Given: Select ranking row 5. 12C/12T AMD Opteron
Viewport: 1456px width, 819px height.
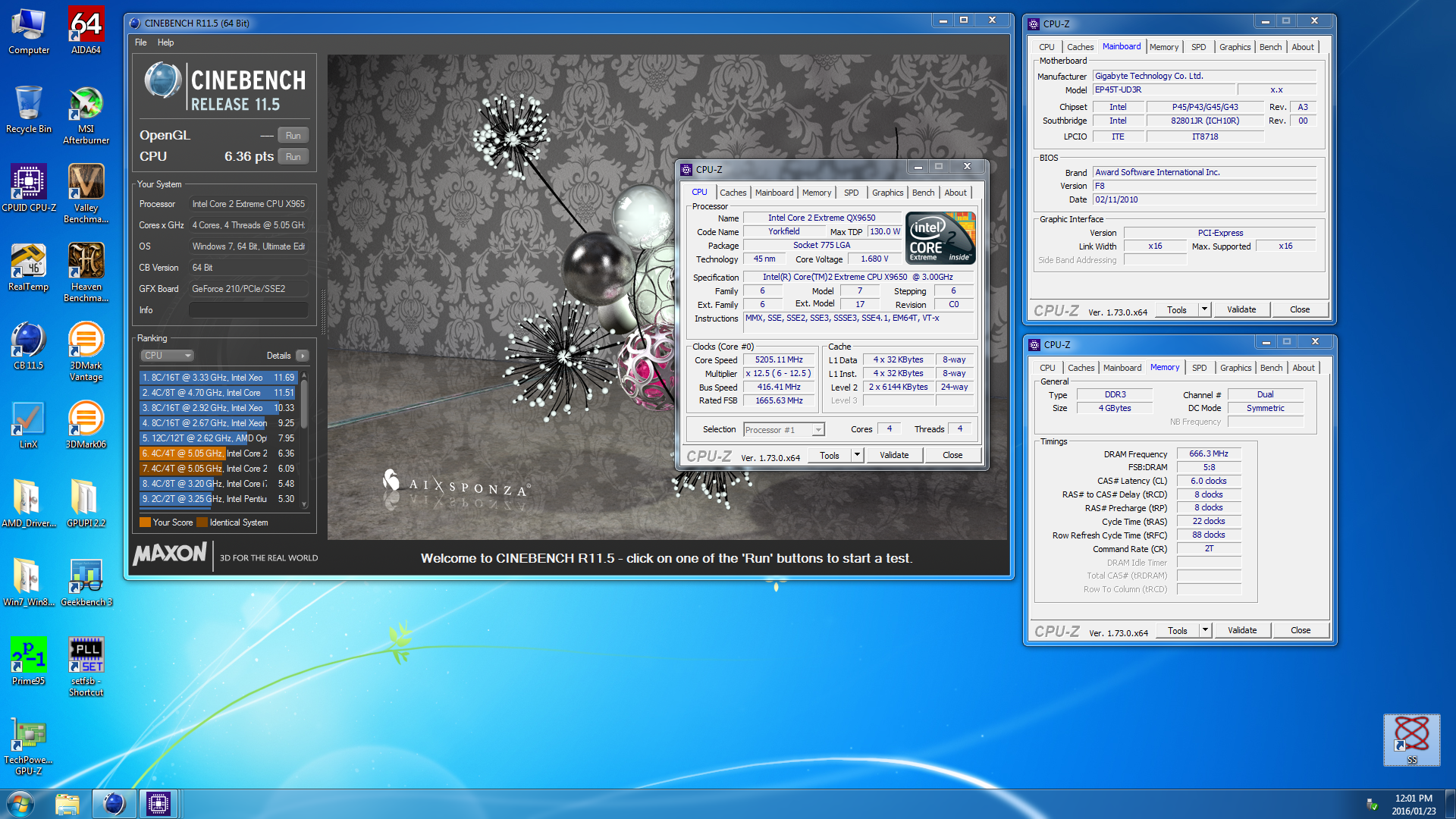Looking at the screenshot, I should tap(218, 438).
